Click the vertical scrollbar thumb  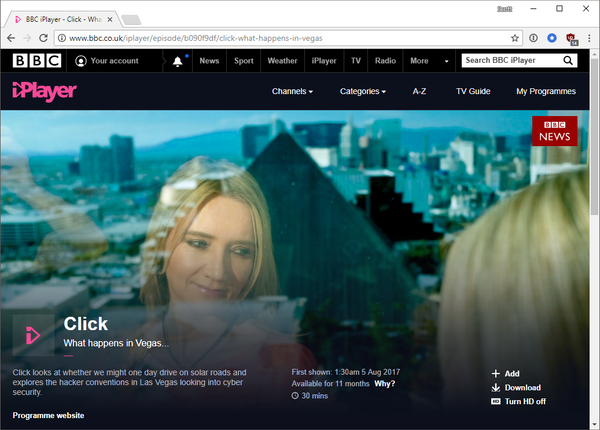(594, 137)
